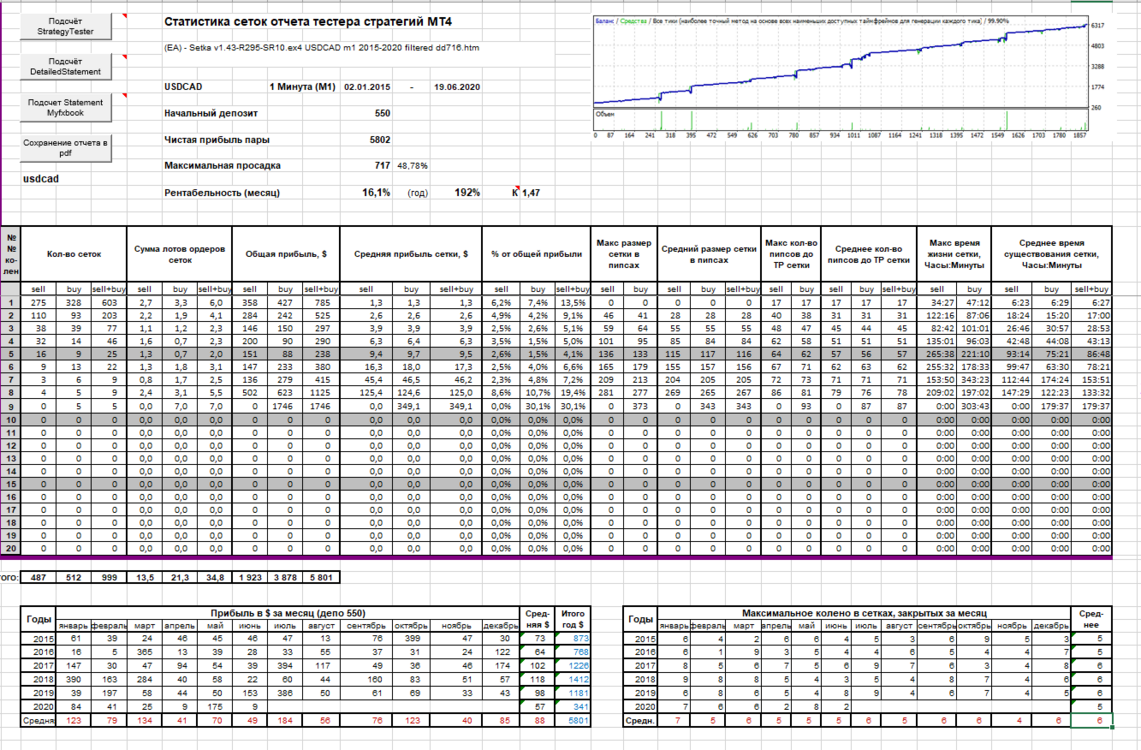Image resolution: width=1141 pixels, height=750 pixels.
Task: Select the Средняя прибыль сетки, $ header
Action: pos(410,254)
